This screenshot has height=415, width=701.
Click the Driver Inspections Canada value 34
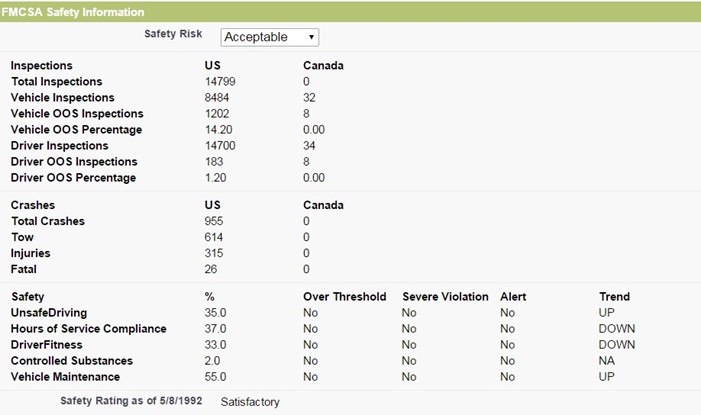click(x=309, y=146)
